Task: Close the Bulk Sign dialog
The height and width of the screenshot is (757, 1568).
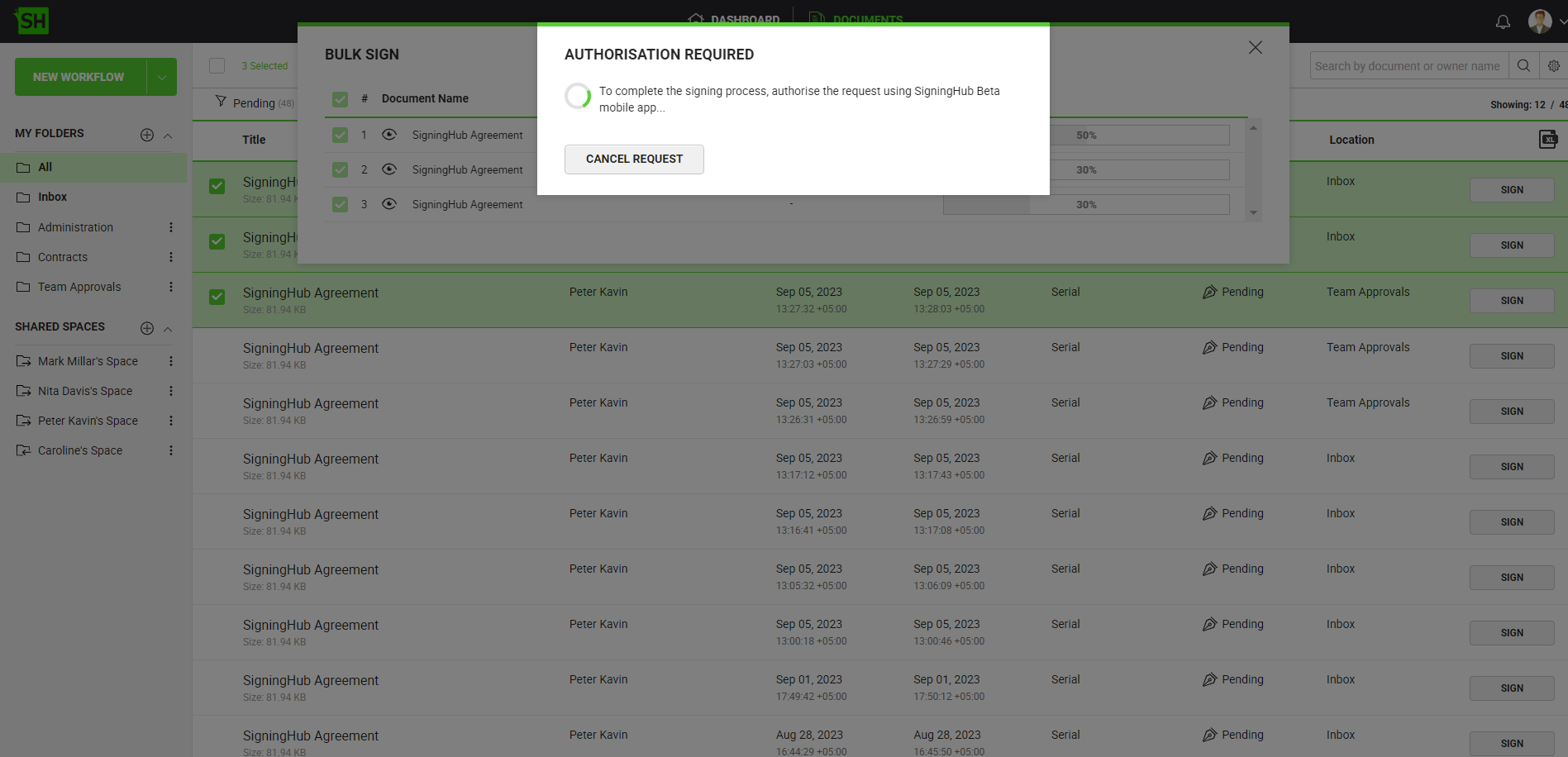Action: [1255, 48]
